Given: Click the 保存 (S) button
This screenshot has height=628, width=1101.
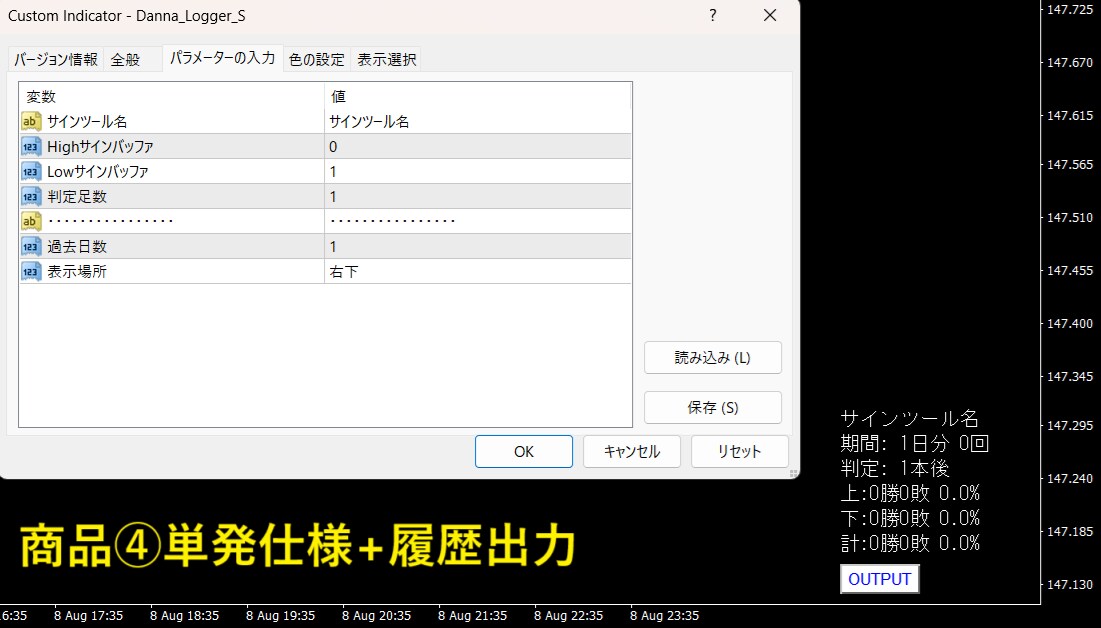Looking at the screenshot, I should click(x=713, y=407).
